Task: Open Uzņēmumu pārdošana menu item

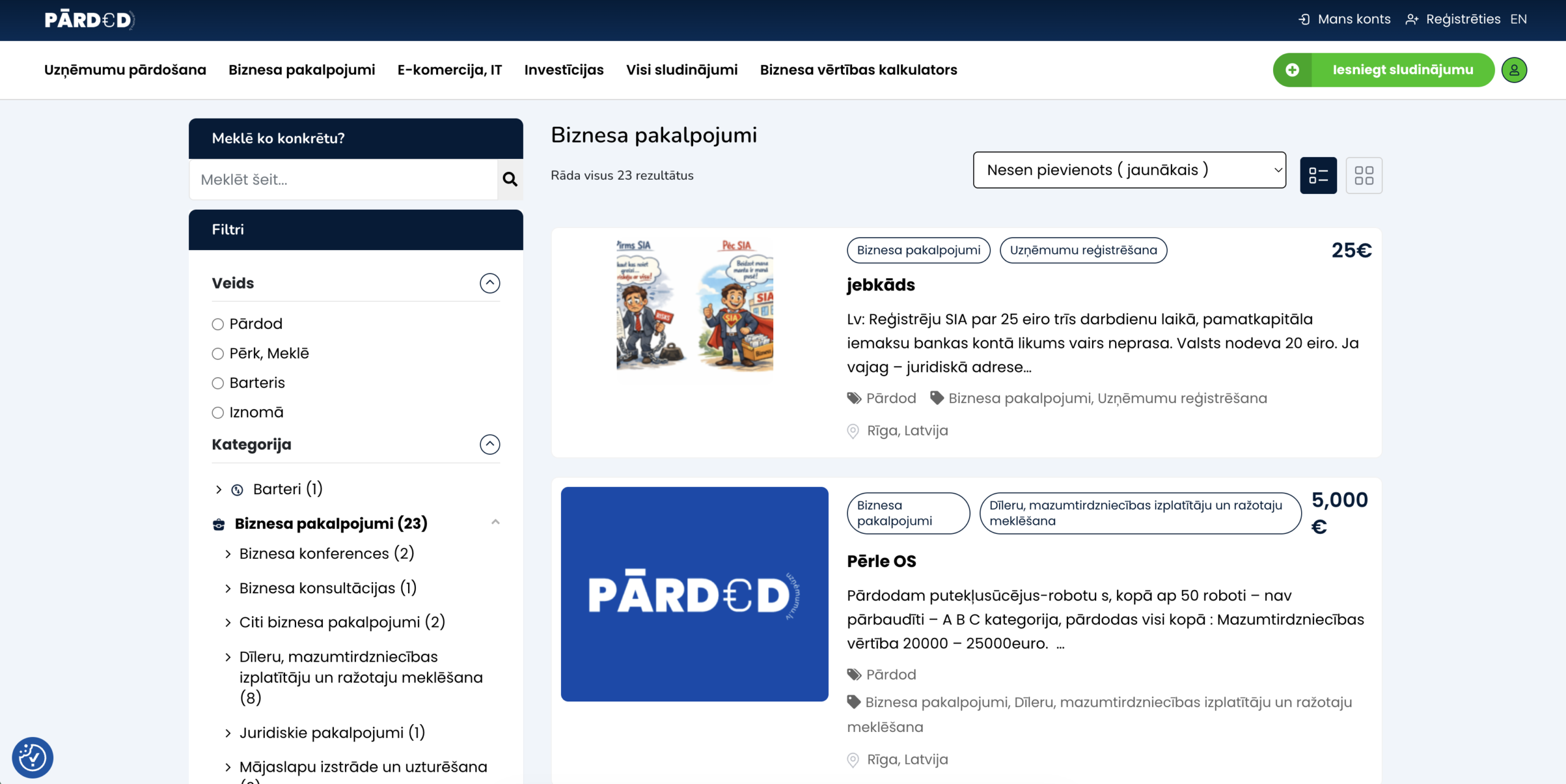Action: point(125,70)
